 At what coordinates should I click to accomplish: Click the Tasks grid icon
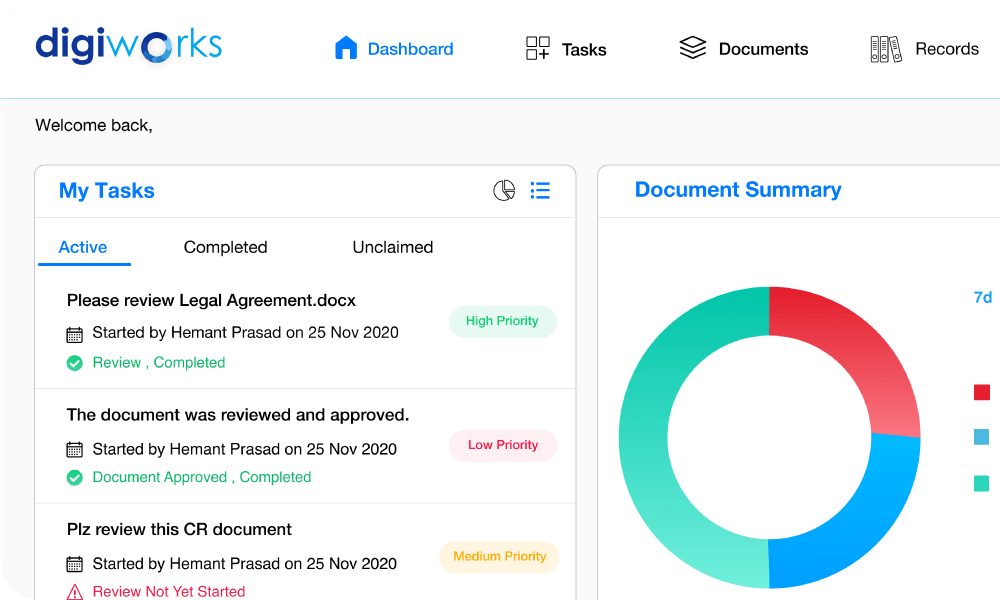(x=537, y=47)
